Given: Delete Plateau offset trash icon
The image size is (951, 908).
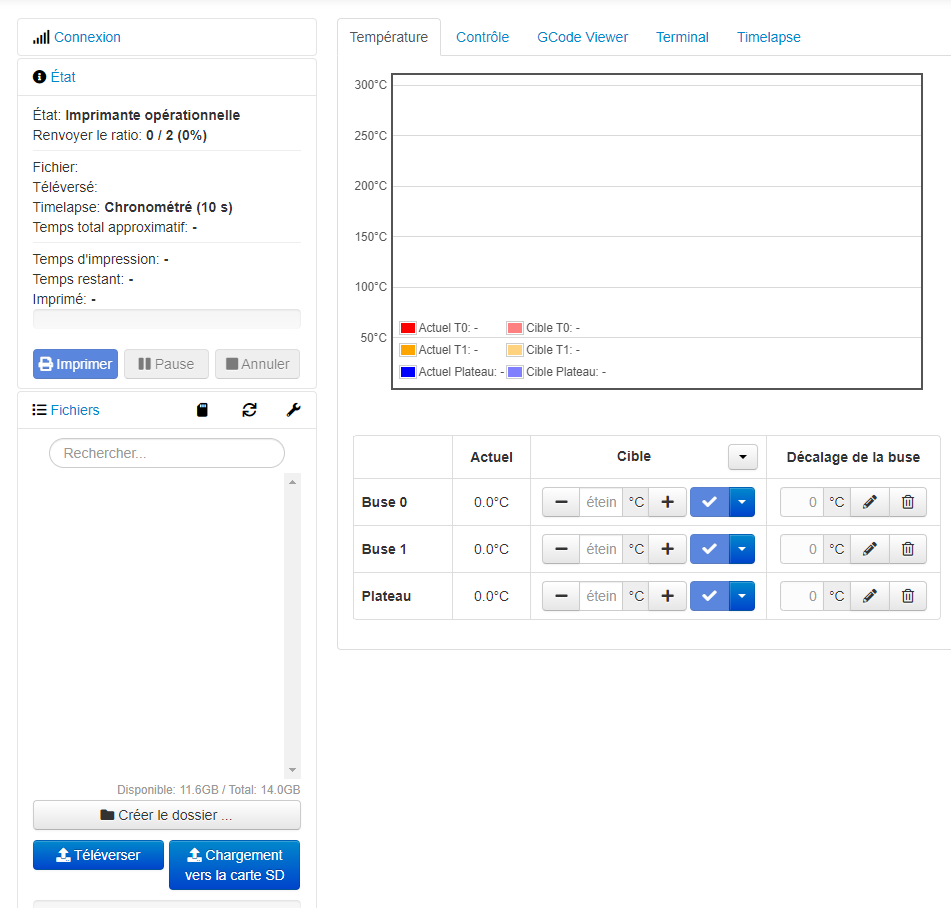Looking at the screenshot, I should point(908,596).
